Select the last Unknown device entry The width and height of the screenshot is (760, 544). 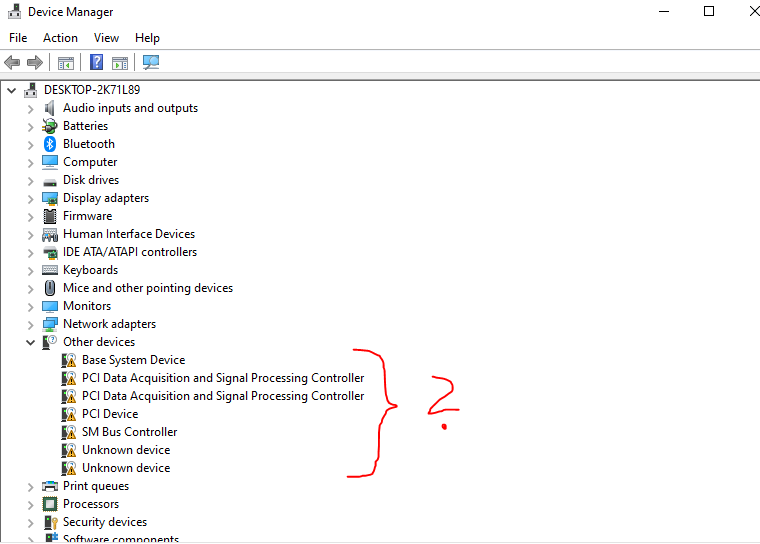(126, 467)
